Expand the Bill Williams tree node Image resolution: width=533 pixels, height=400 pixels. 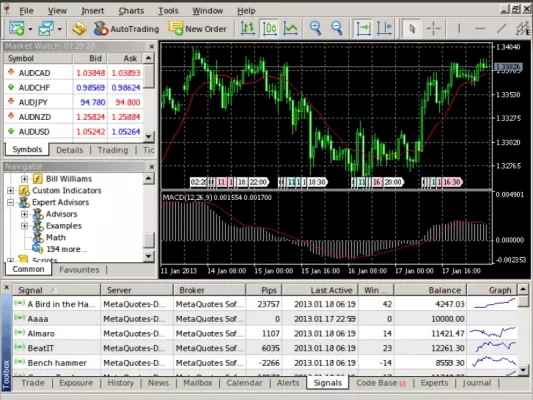[24, 179]
